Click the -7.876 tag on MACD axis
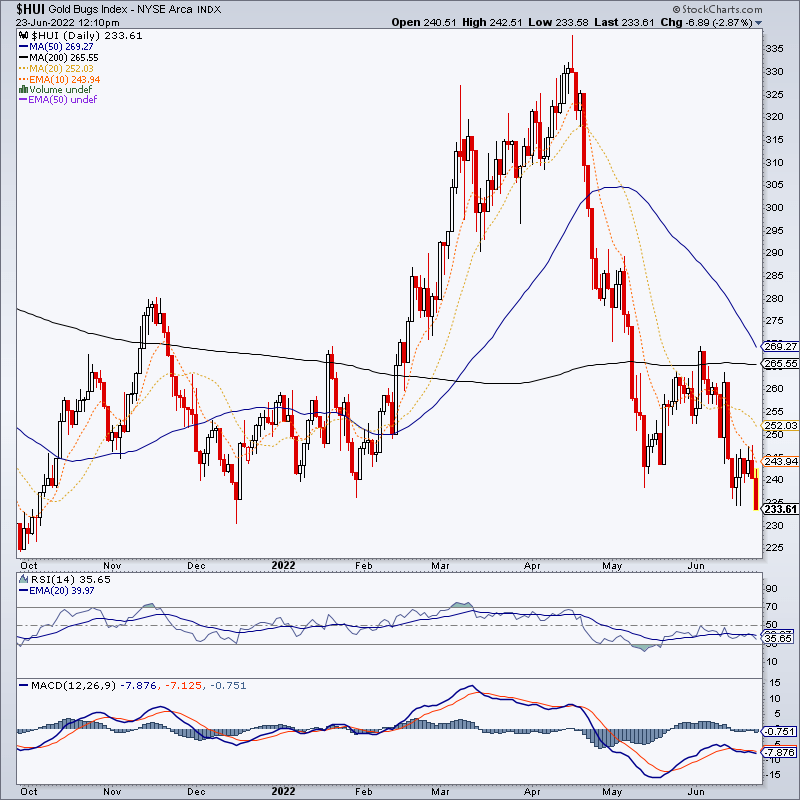Screen dimensions: 800x800 pos(779,753)
